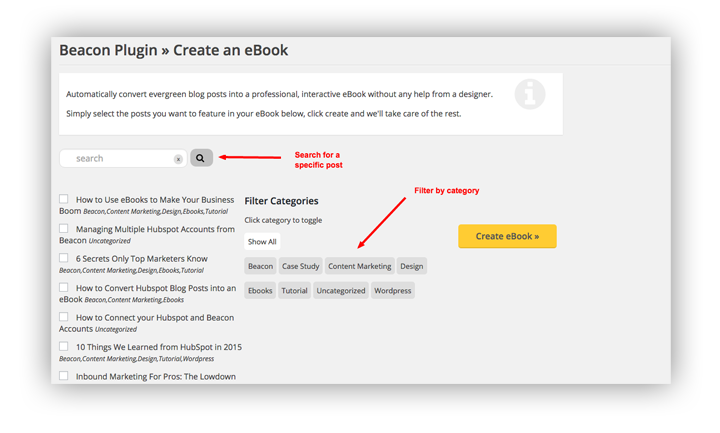Toggle the Case Study category filter
This screenshot has width=720, height=433.
point(300,266)
